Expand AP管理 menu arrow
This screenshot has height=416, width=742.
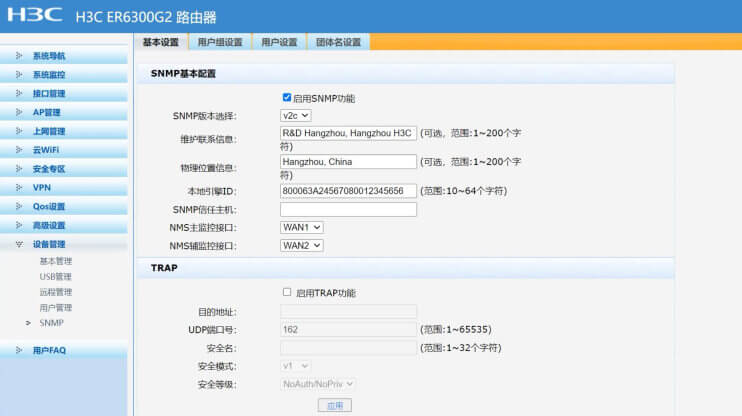coord(19,112)
